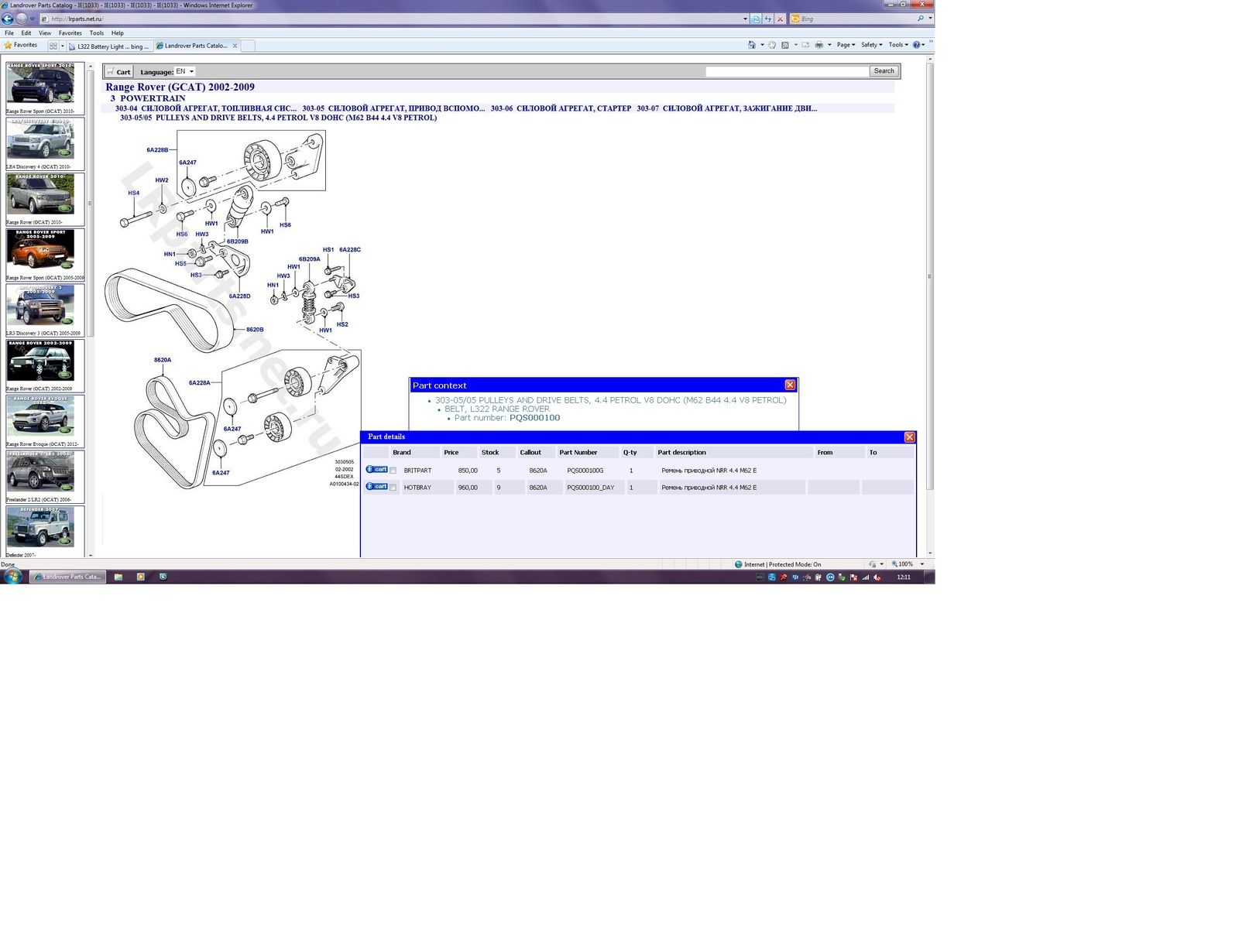
Task: Click the page vertical scrollbar
Action: (x=930, y=308)
